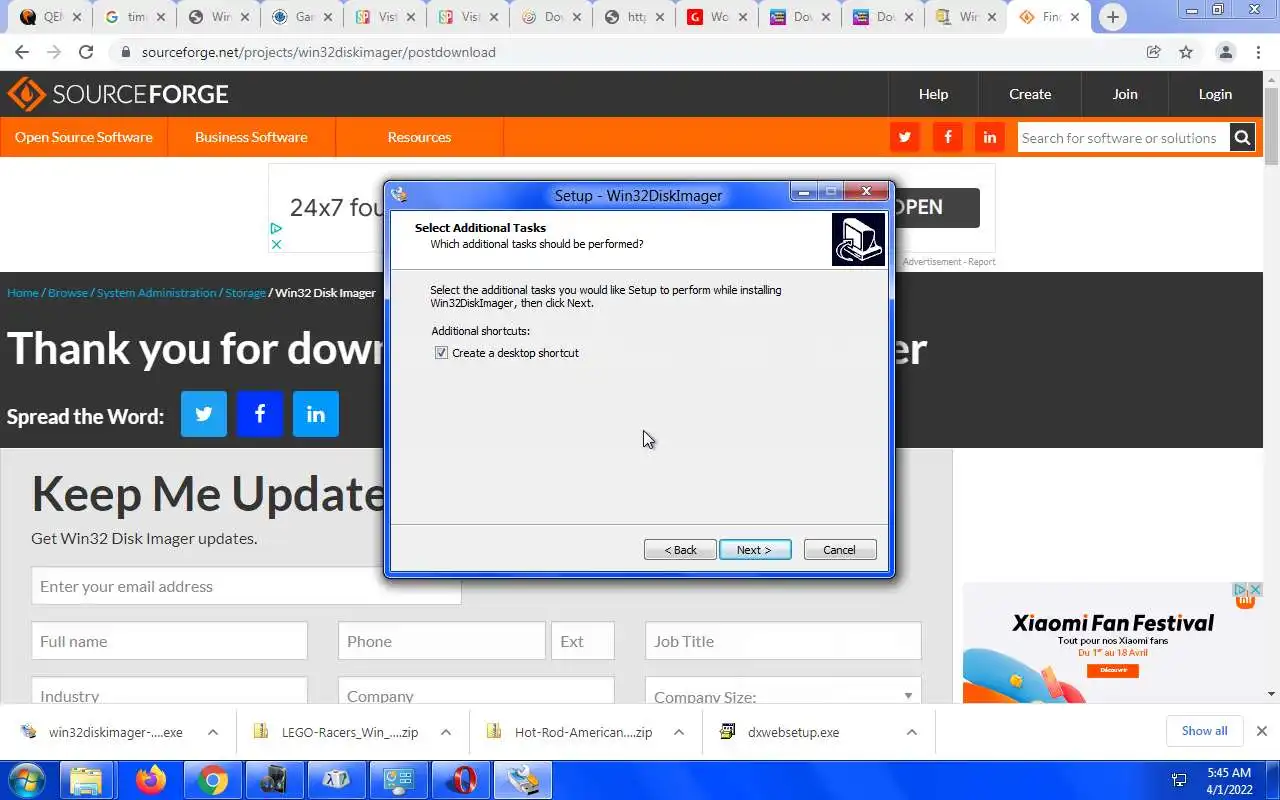This screenshot has width=1280, height=800.
Task: Click the browser forward arrow
Action: [x=54, y=52]
